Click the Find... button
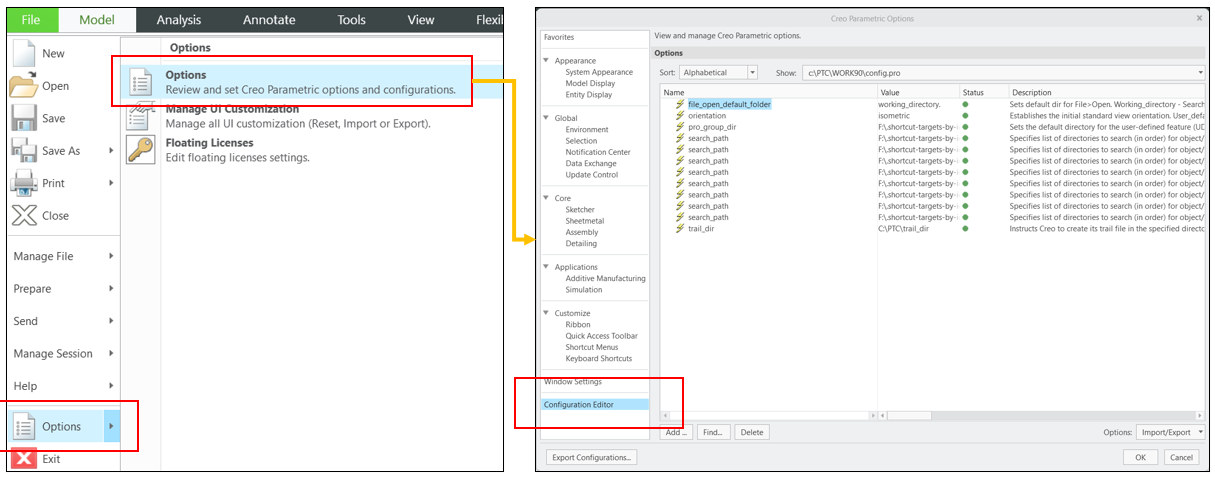The image size is (1215, 477). coord(712,432)
